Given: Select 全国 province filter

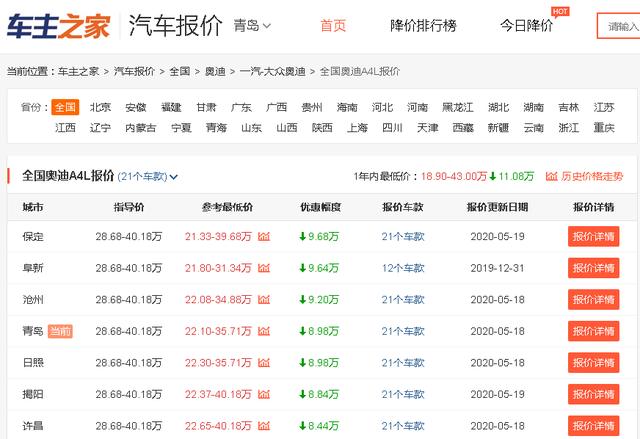Looking at the screenshot, I should pyautogui.click(x=65, y=107).
